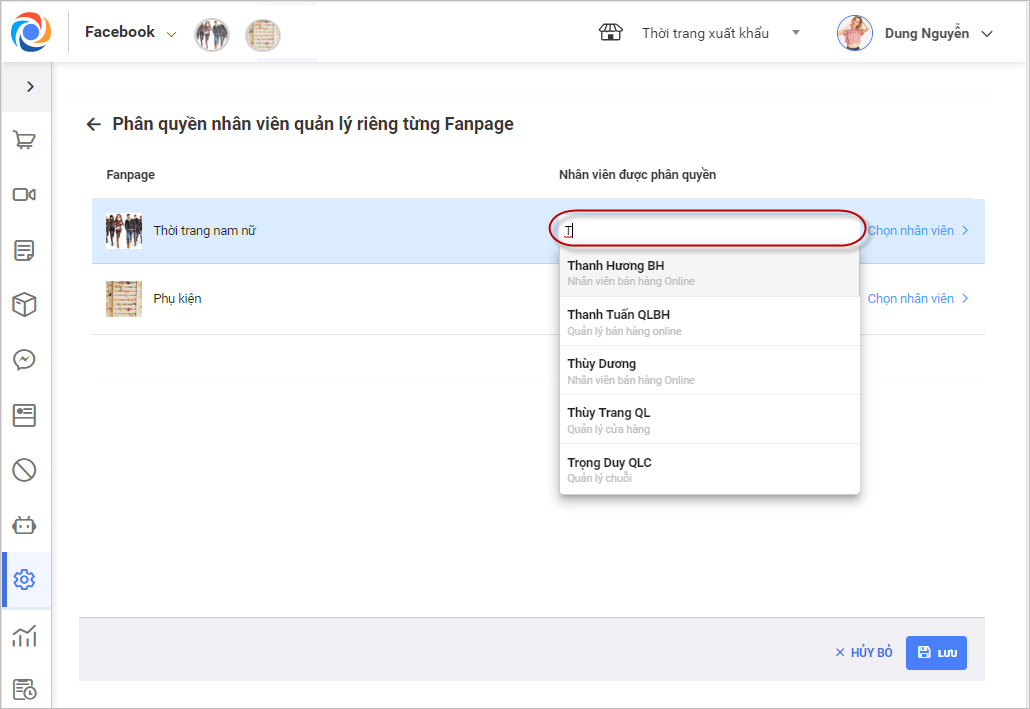1030x709 pixels.
Task: Open the chatbot sidebar icon
Action: point(25,525)
